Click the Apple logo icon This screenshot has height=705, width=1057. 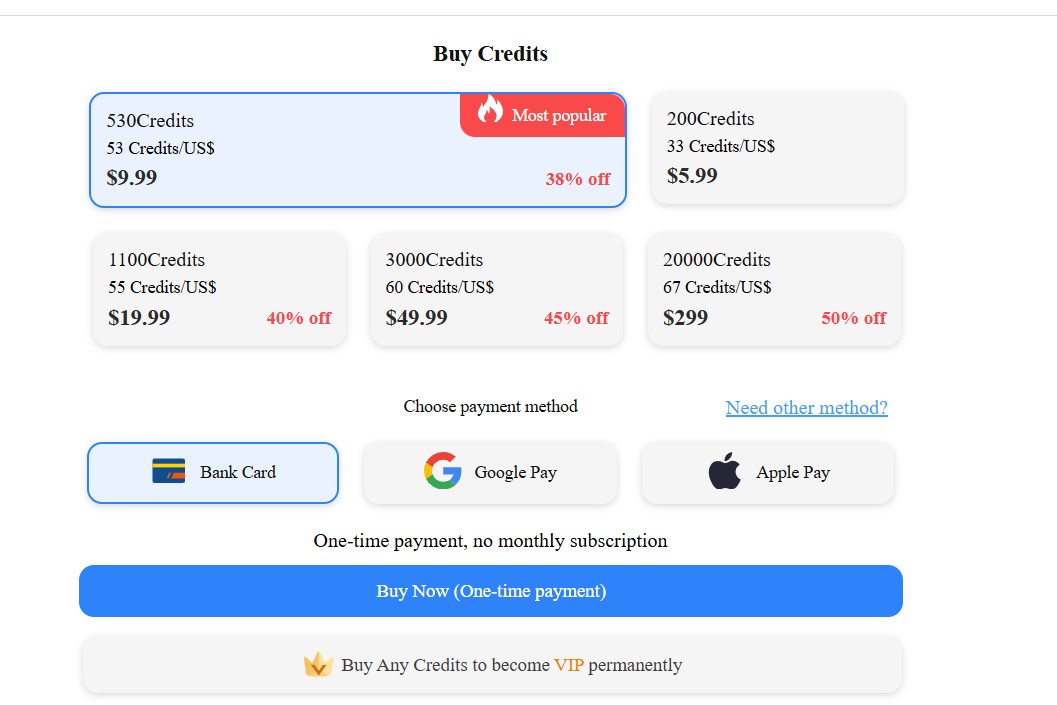click(x=725, y=471)
